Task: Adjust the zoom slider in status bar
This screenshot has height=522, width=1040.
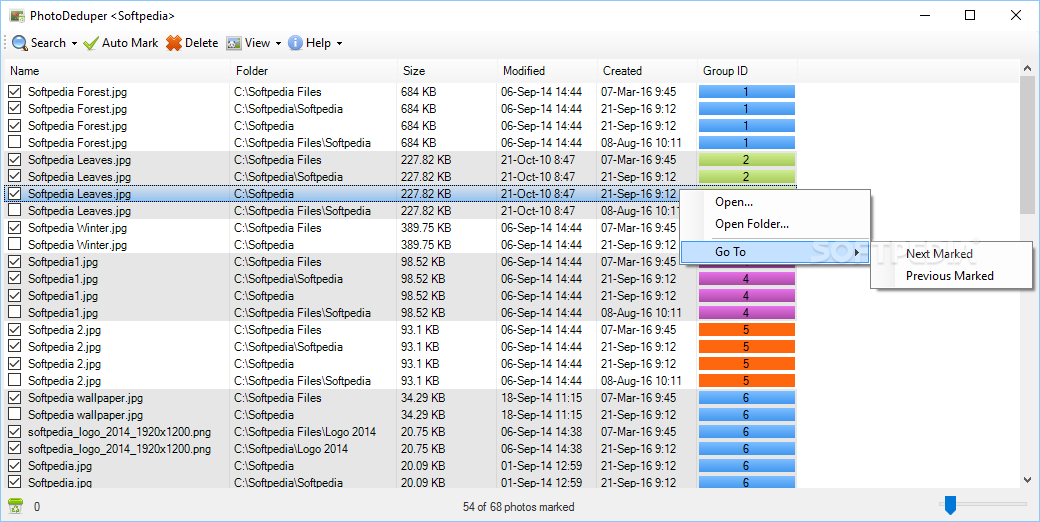Action: click(950, 505)
